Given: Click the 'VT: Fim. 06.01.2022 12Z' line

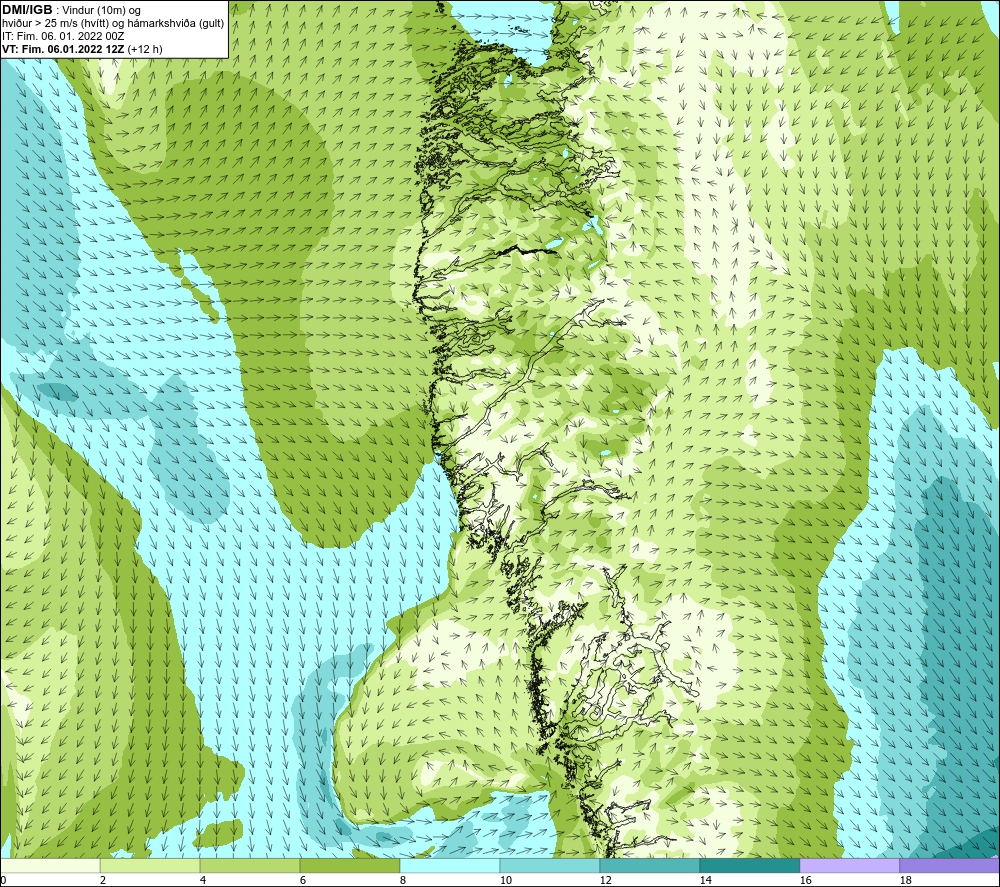Looking at the screenshot, I should click(x=63, y=49).
